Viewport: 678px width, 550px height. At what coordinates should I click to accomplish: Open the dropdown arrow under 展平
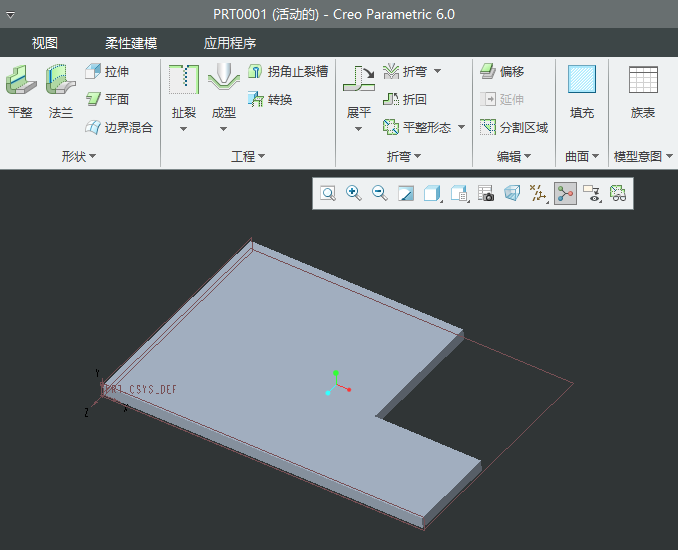coord(358,129)
